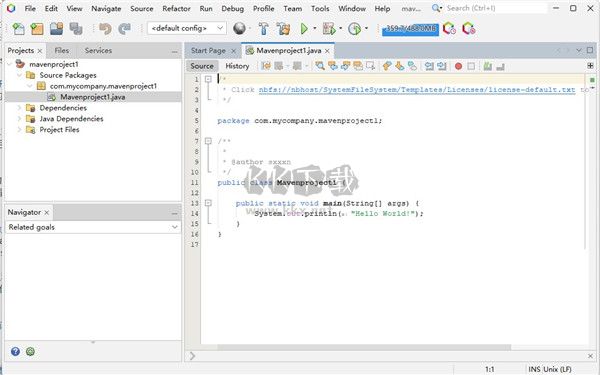Open the Profile Project dropdown arrow
This screenshot has width=600, height=375.
[x=366, y=28]
